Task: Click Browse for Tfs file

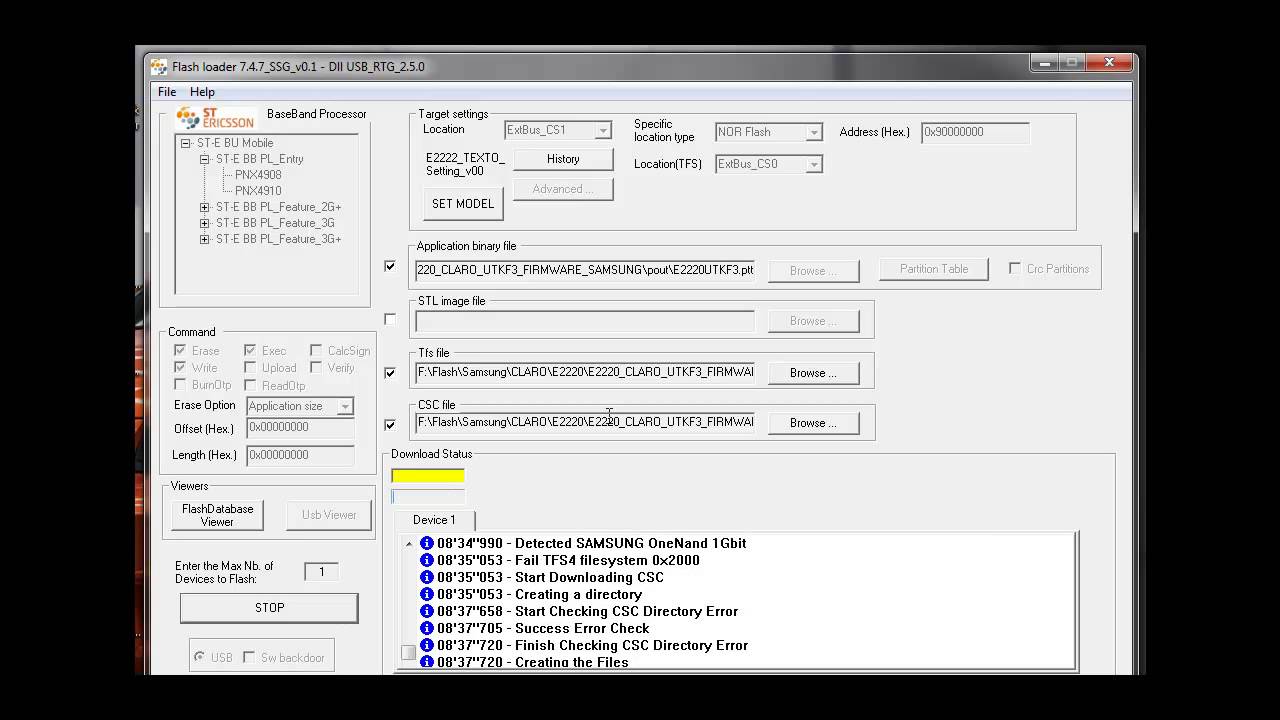Action: [813, 373]
